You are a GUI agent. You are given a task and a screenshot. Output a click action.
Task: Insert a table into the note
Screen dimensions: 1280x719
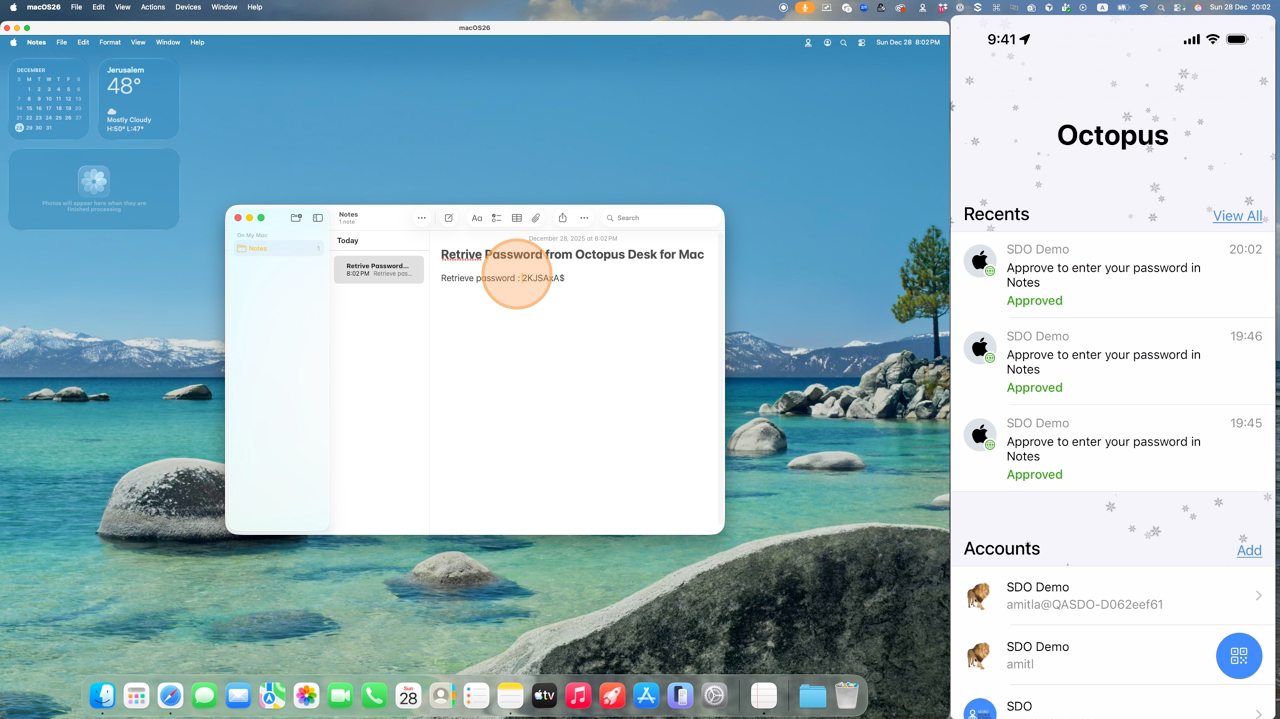517,218
